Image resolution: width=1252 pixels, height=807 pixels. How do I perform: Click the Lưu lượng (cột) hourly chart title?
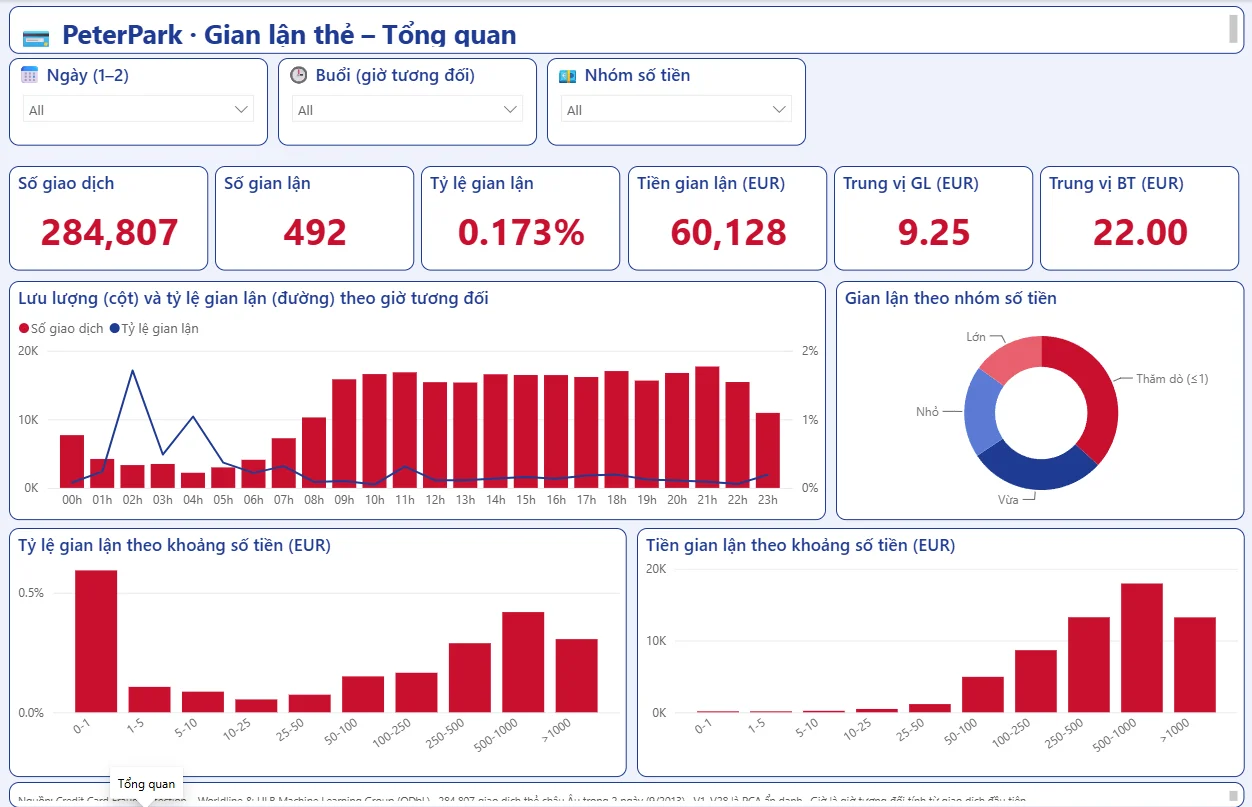pyautogui.click(x=253, y=298)
